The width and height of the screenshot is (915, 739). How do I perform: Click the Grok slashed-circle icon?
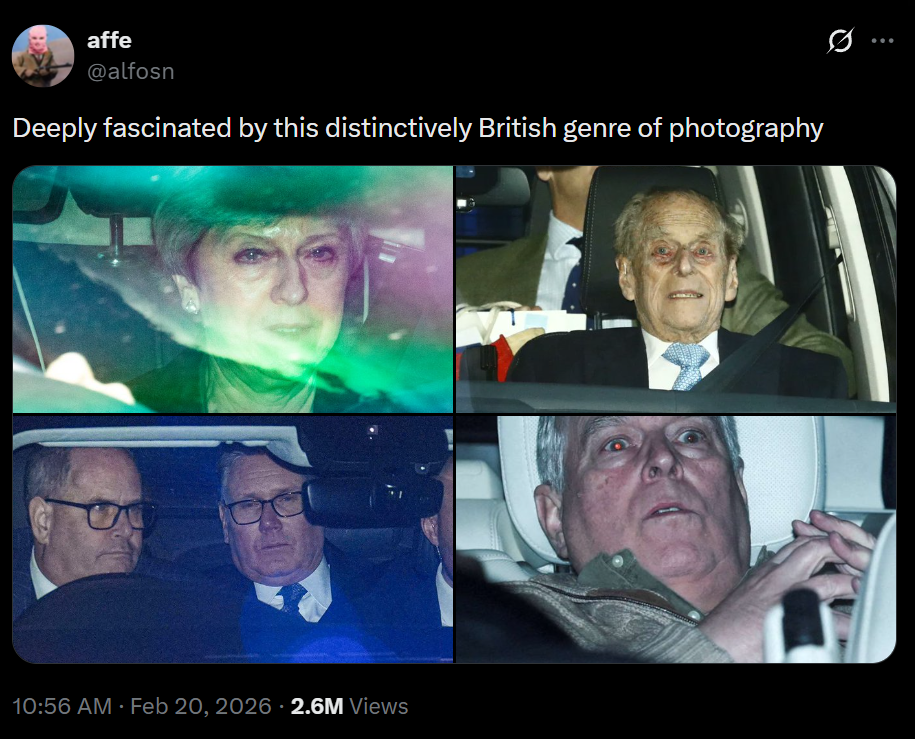tap(840, 40)
